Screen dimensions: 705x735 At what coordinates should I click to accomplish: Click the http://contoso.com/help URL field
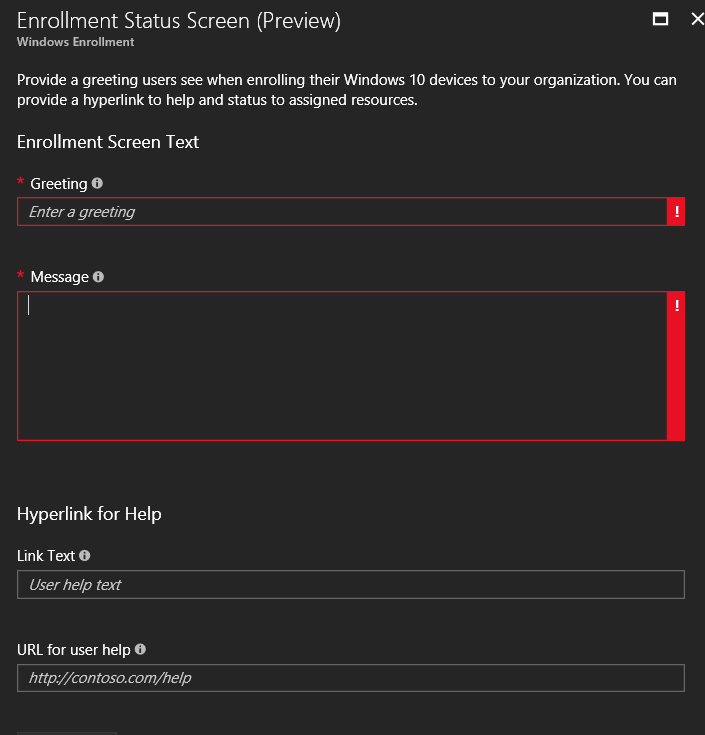pyautogui.click(x=350, y=678)
